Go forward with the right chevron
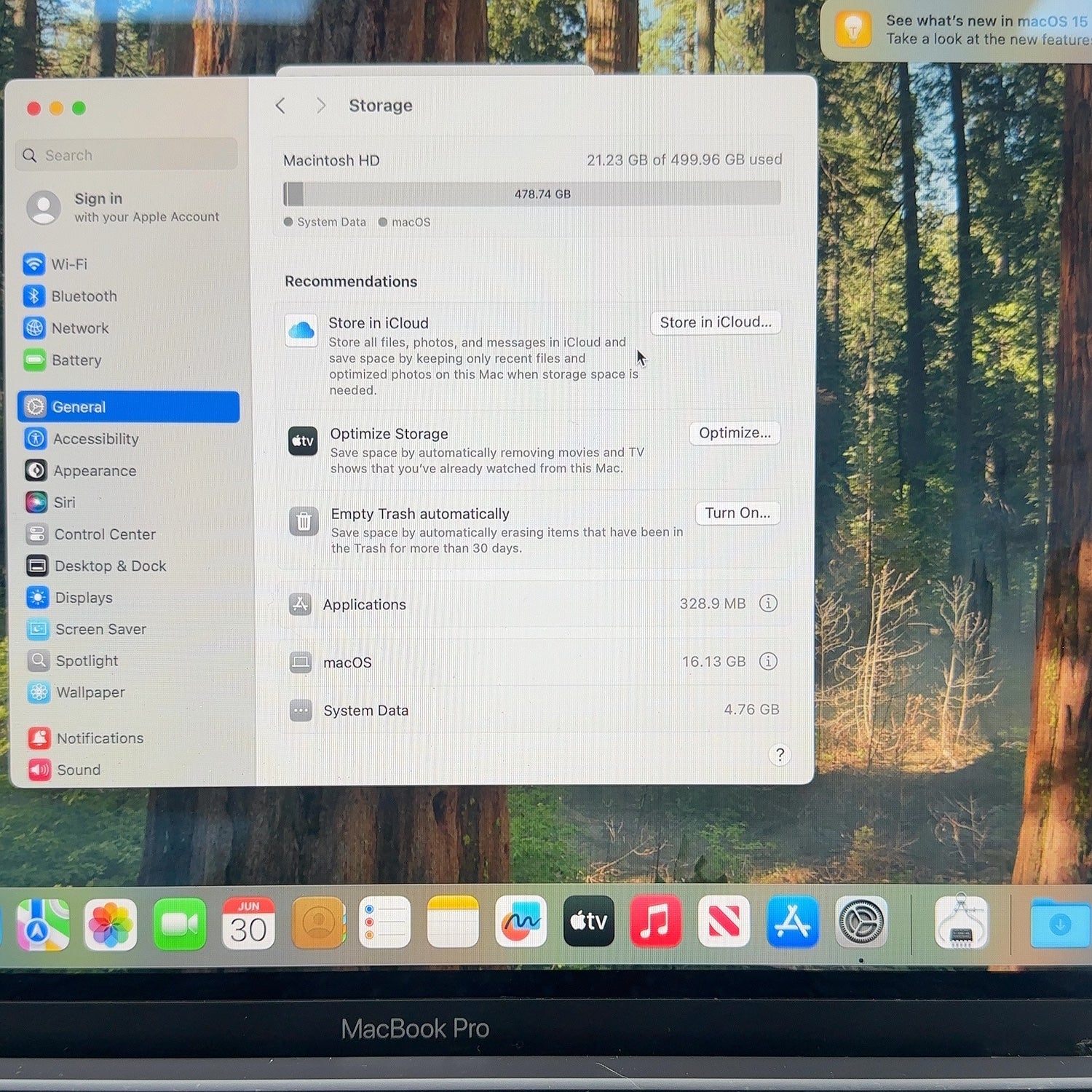The width and height of the screenshot is (1092, 1092). pyautogui.click(x=321, y=106)
